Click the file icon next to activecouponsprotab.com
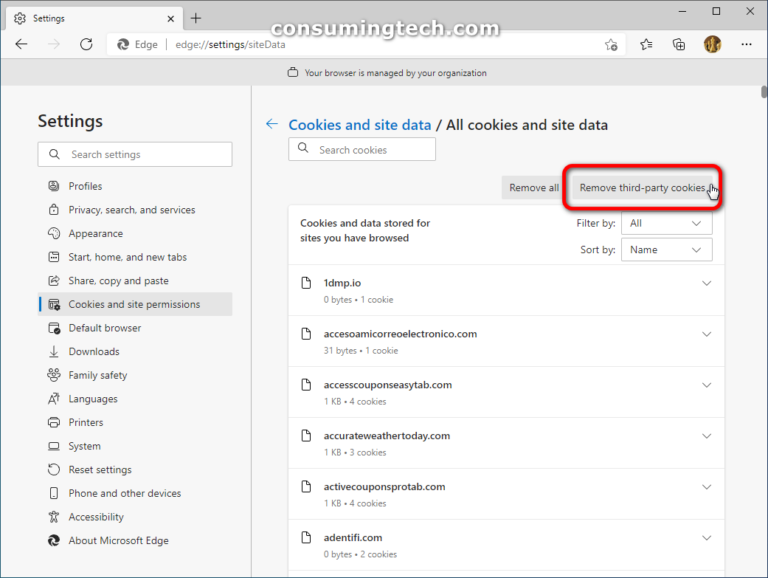The height and width of the screenshot is (578, 768). point(306,487)
